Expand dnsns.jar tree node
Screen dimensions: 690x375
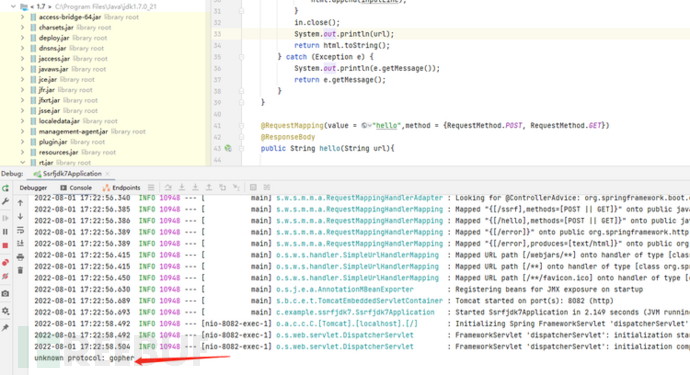pos(22,48)
